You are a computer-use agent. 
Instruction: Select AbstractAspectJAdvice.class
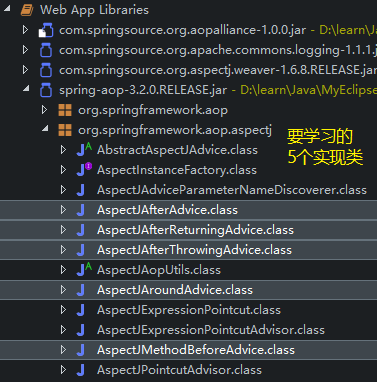[177, 150]
